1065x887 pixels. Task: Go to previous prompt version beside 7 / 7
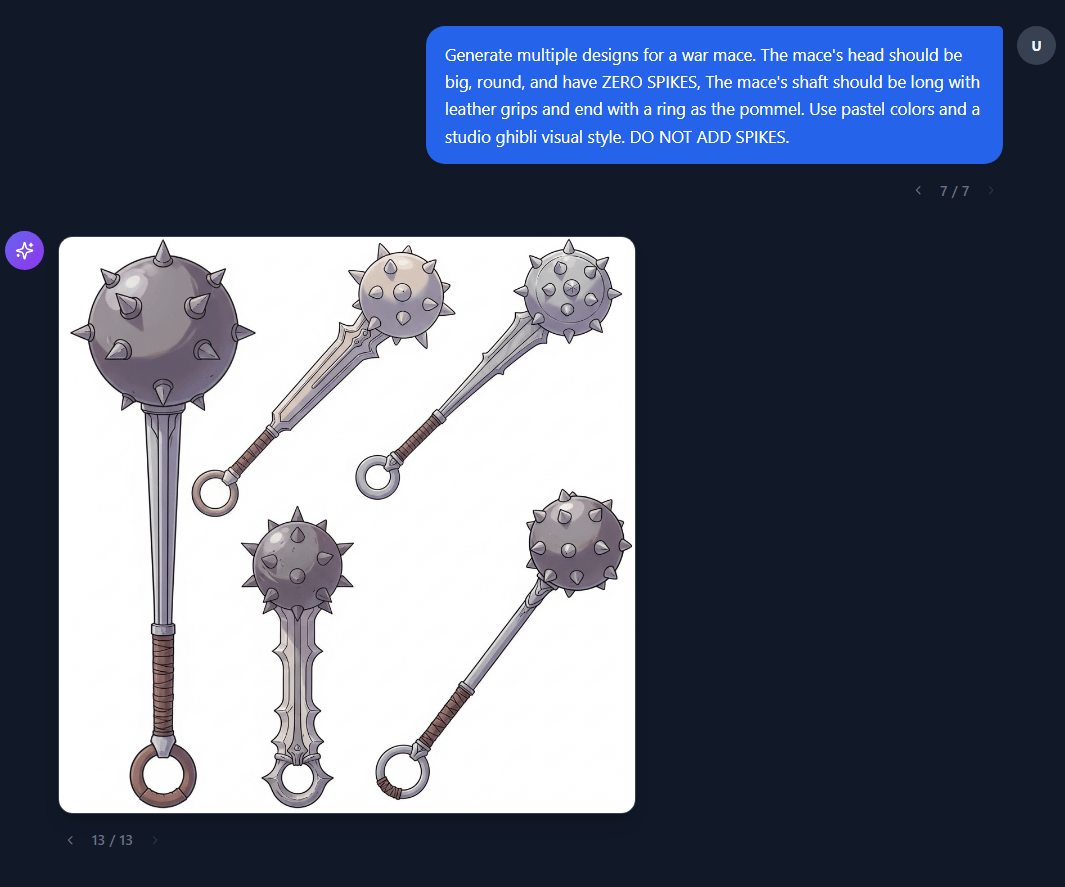click(x=918, y=191)
